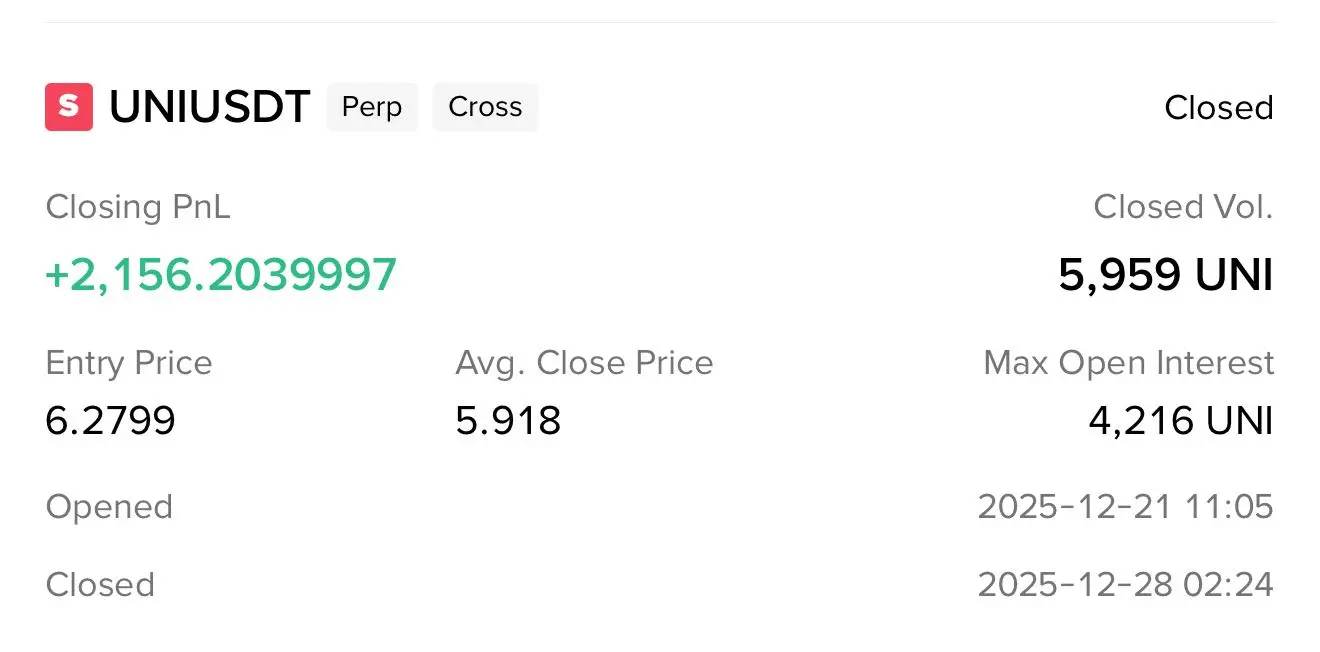Click the Entry Price label
Viewport: 1320px width, 652px height.
(129, 363)
